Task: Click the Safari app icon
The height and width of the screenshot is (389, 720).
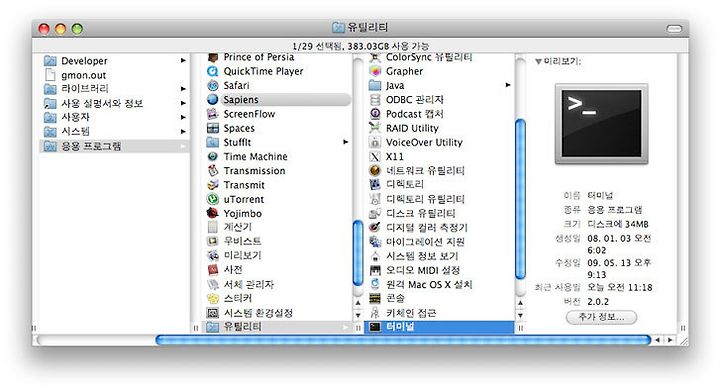Action: 212,85
